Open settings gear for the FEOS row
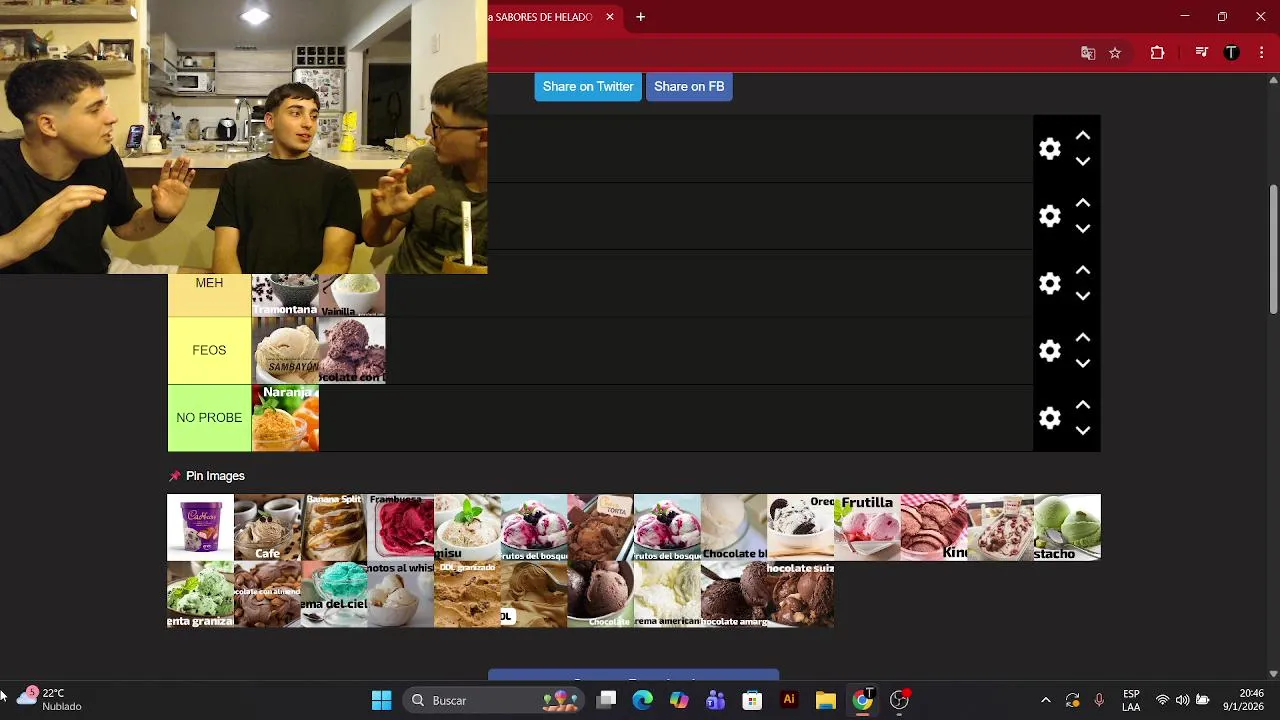 [x=1049, y=351]
